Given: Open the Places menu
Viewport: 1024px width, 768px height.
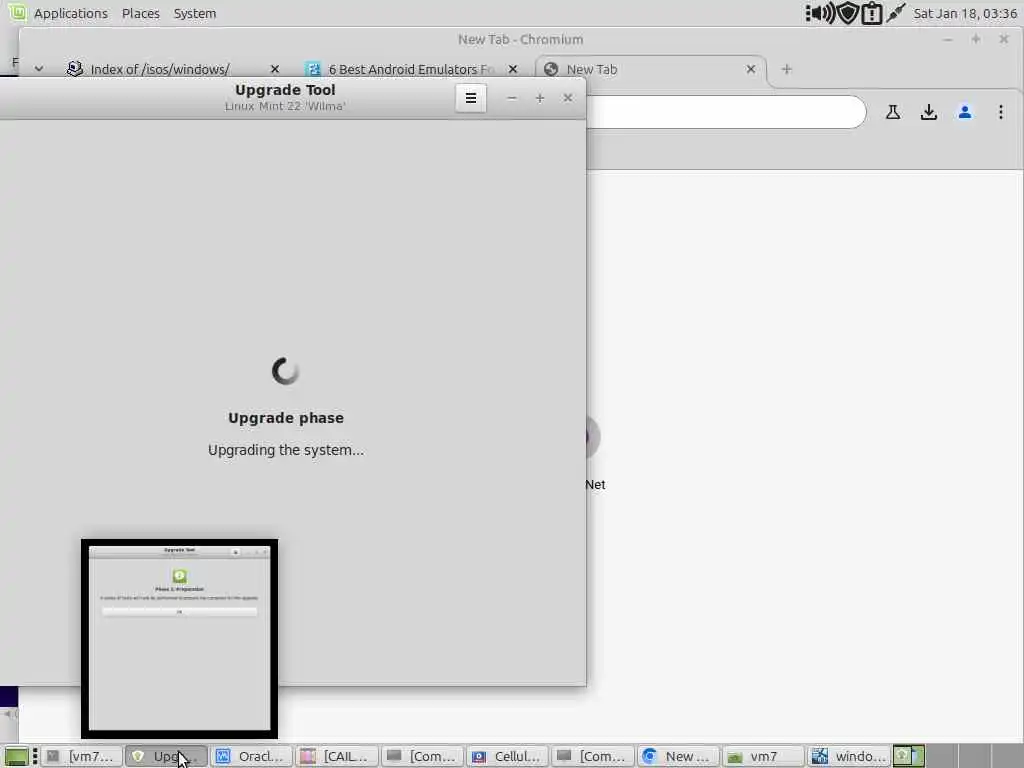Looking at the screenshot, I should click(x=140, y=13).
